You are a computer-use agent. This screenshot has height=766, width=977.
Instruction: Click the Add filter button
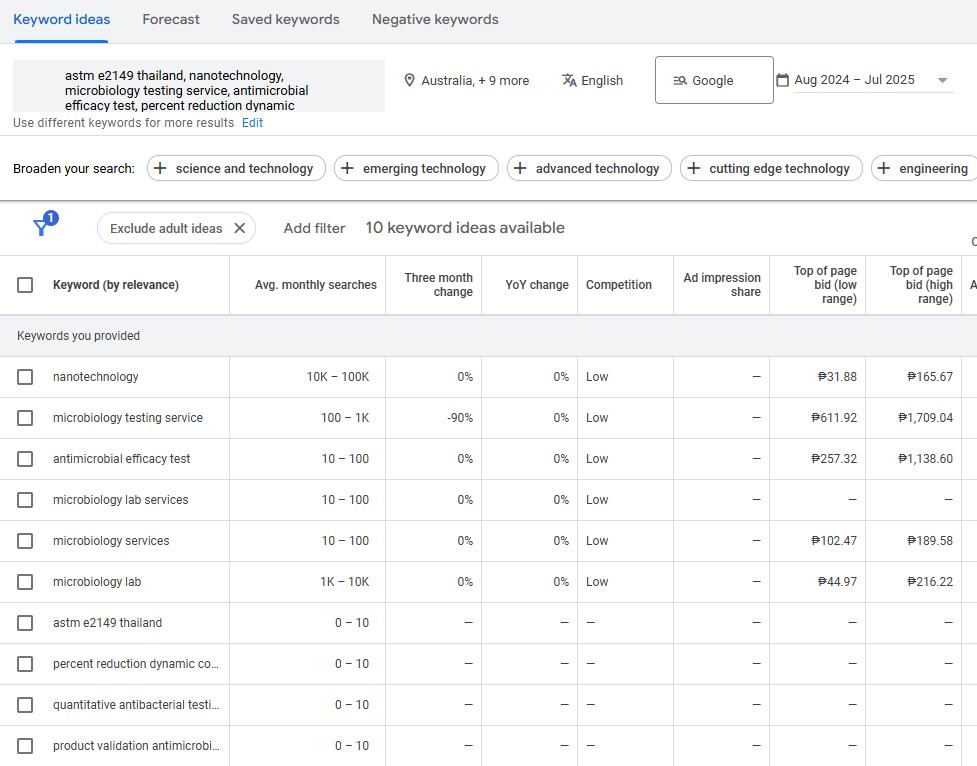tap(314, 228)
